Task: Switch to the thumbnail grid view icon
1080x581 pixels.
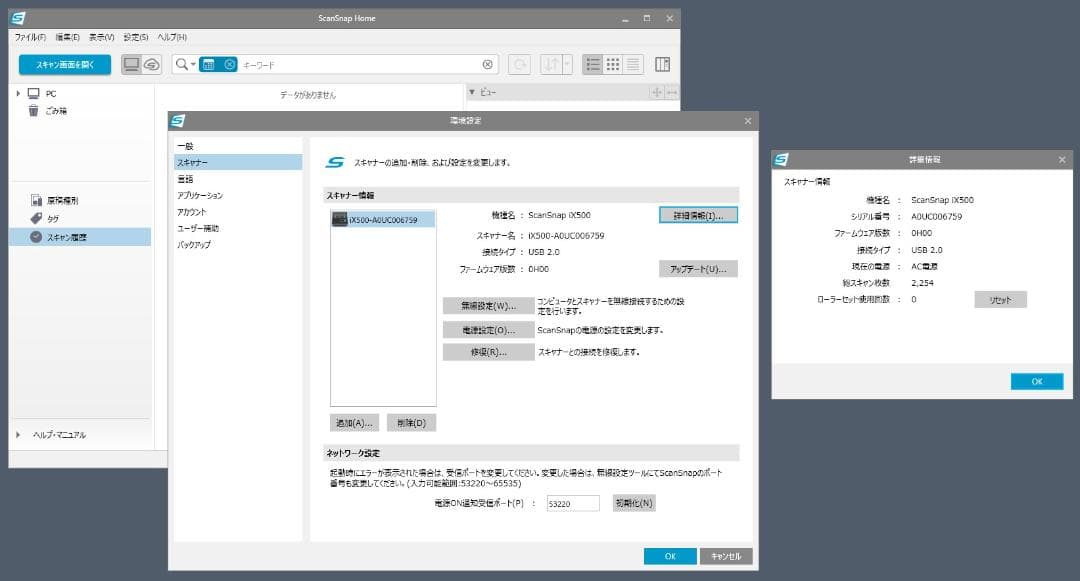Action: (x=613, y=64)
